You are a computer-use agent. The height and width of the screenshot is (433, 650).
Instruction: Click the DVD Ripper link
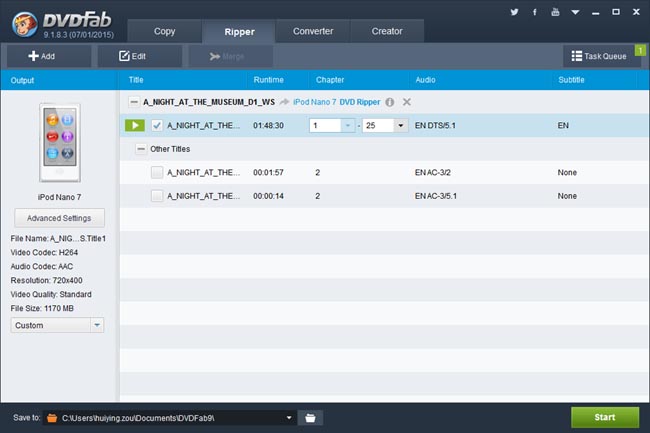click(x=359, y=102)
